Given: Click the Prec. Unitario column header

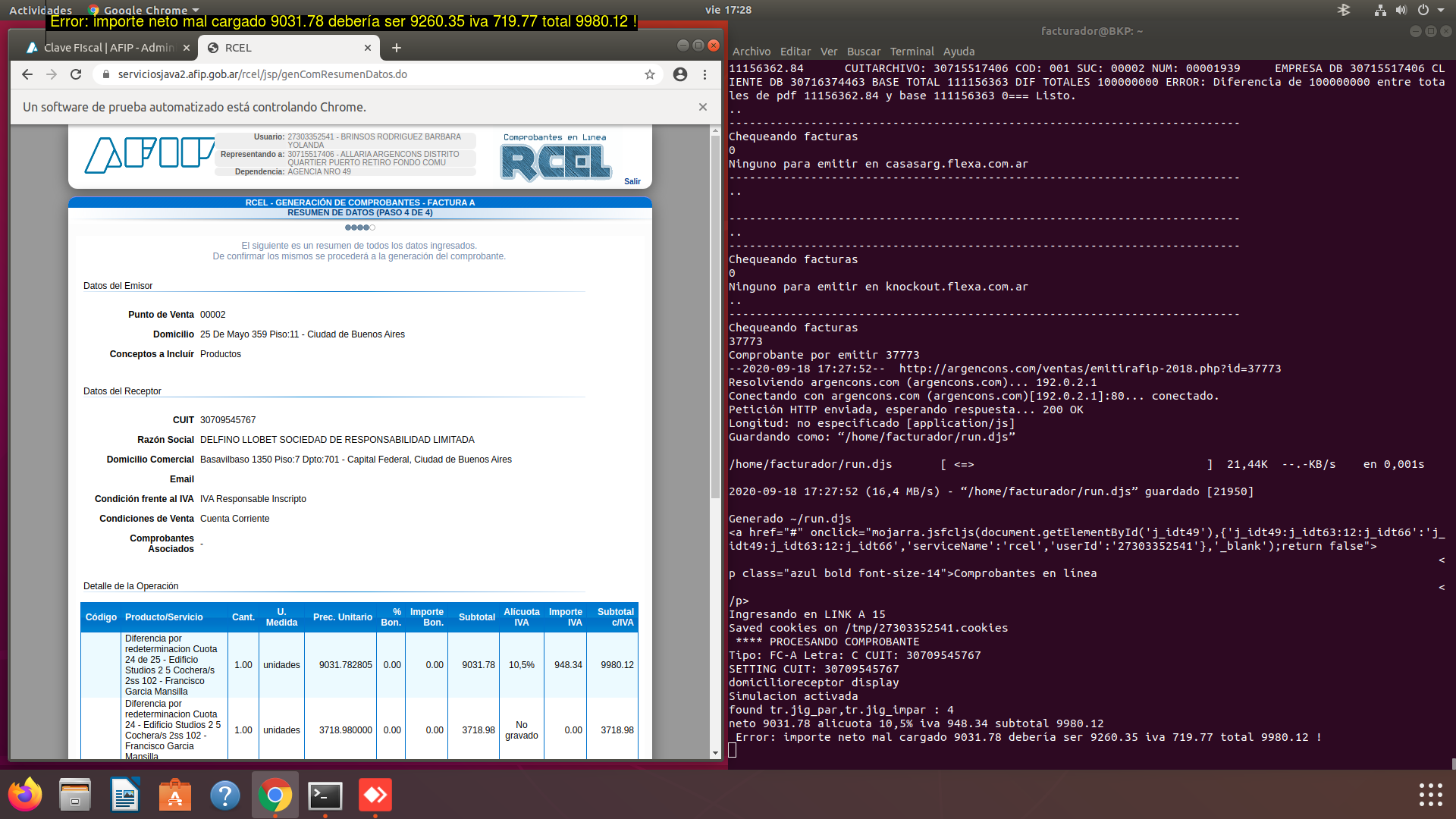Looking at the screenshot, I should tap(342, 617).
